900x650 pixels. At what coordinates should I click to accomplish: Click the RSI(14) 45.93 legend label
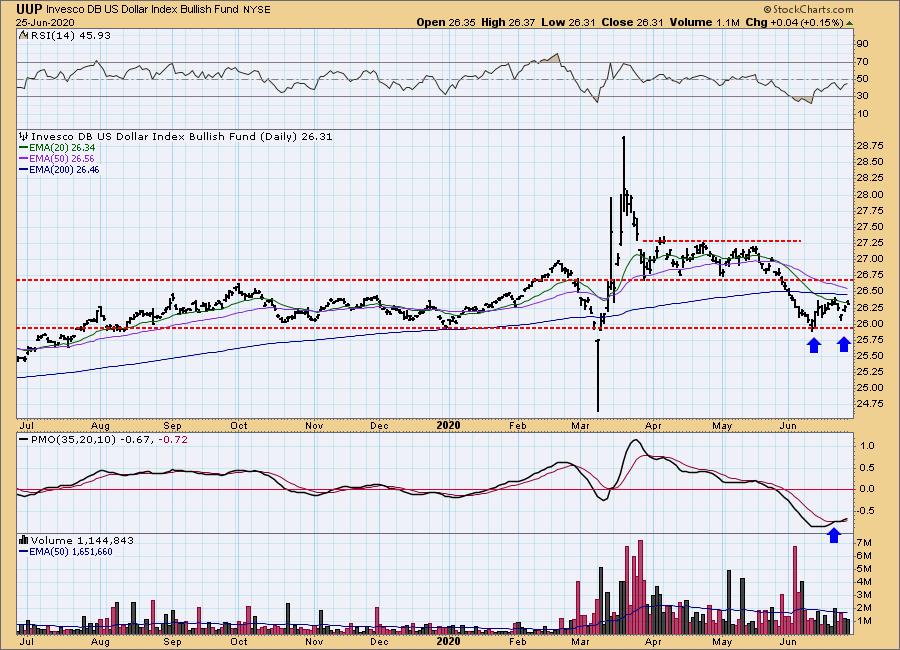click(71, 35)
